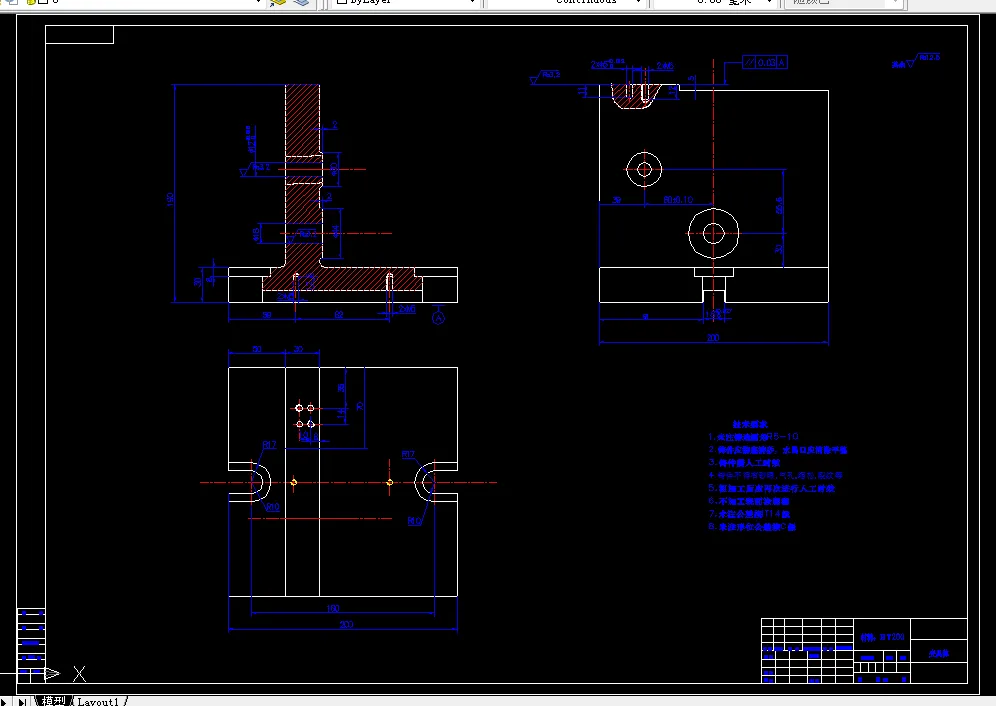Click the next-tab scroll arrow
Image resolution: width=996 pixels, height=706 pixels.
pos(6,702)
